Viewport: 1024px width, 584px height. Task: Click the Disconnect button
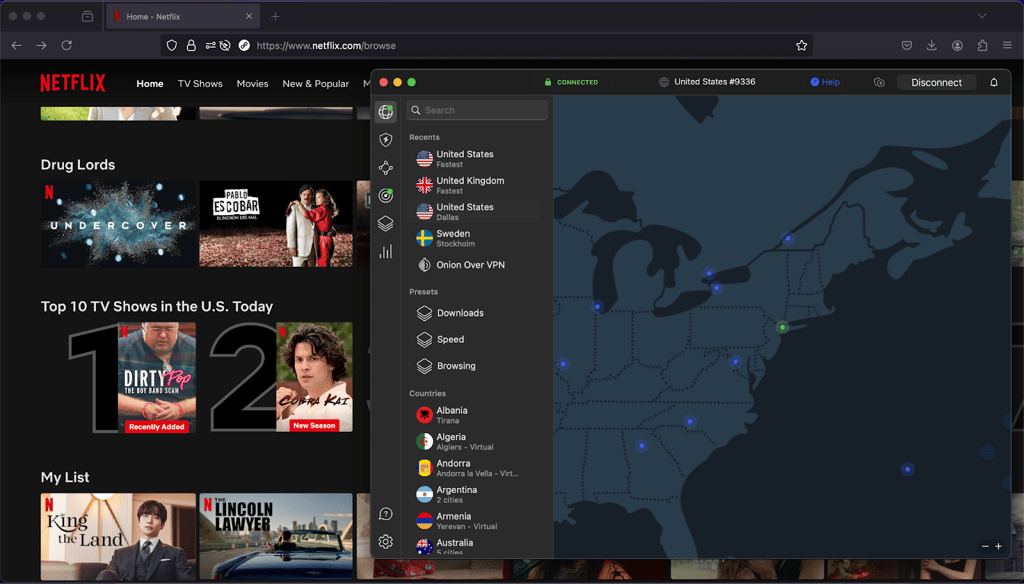936,82
